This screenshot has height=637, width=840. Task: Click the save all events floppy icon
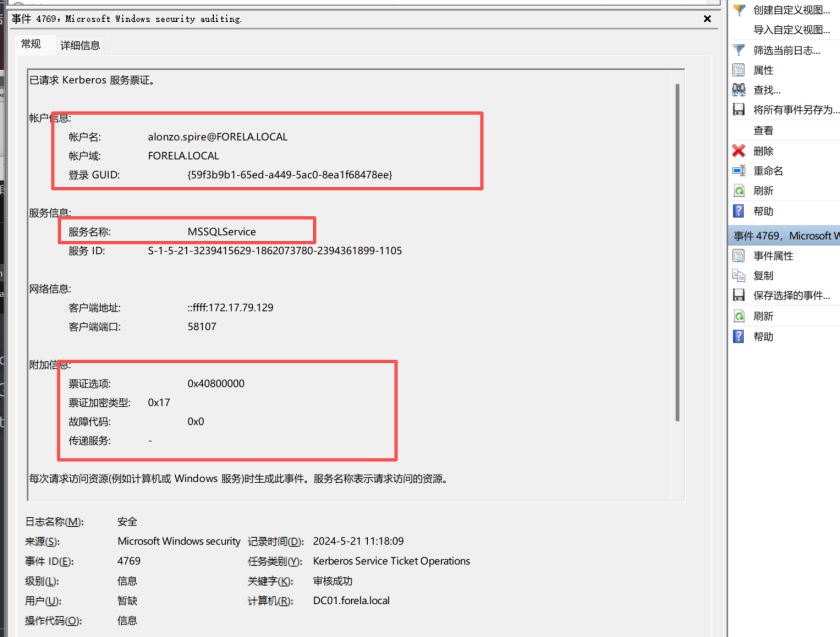739,110
